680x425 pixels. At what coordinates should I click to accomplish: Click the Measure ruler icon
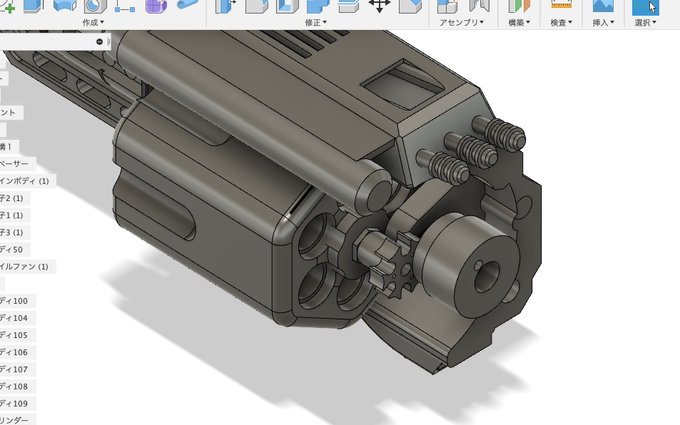point(561,5)
